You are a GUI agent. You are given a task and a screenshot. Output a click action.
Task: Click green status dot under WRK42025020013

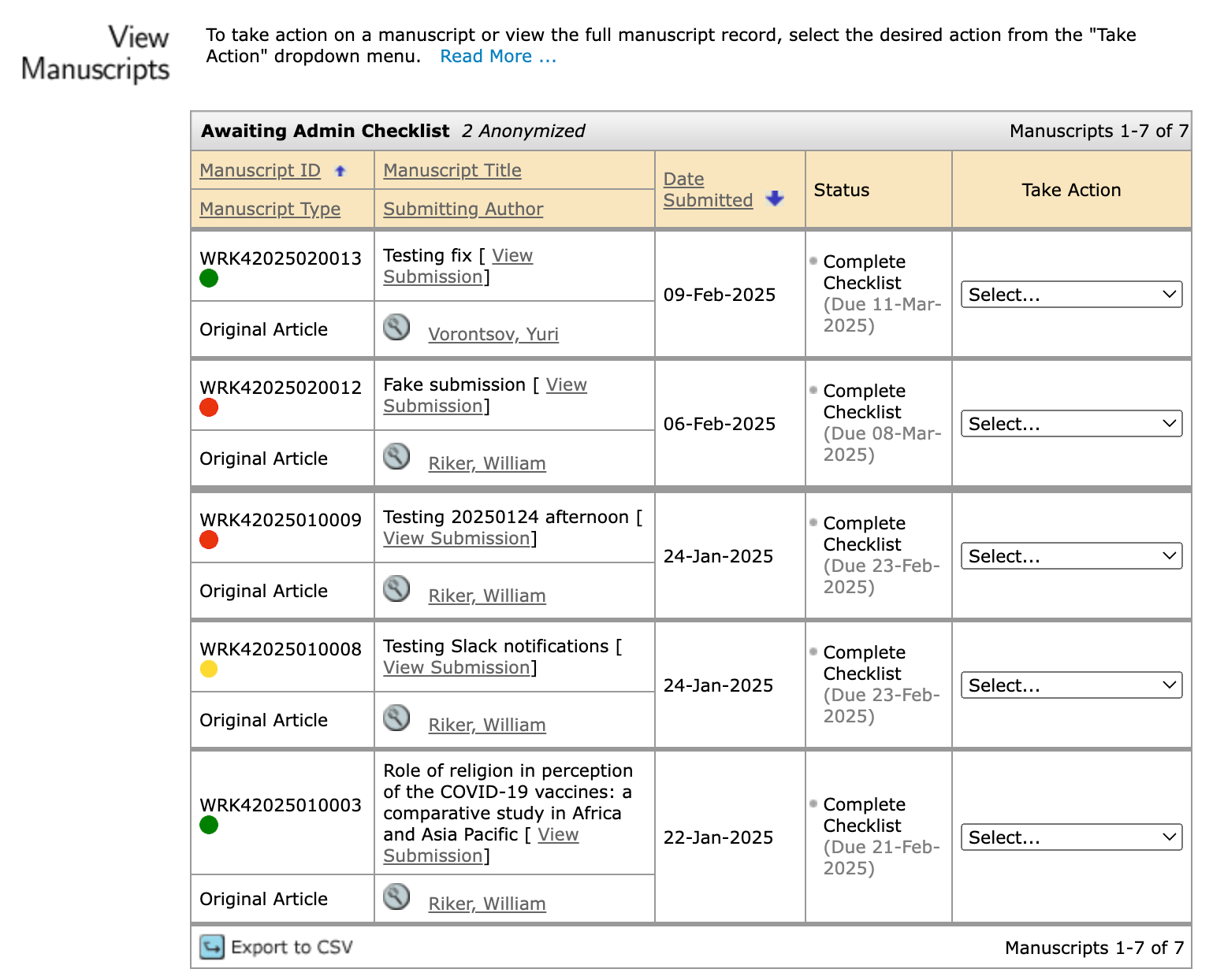point(209,278)
